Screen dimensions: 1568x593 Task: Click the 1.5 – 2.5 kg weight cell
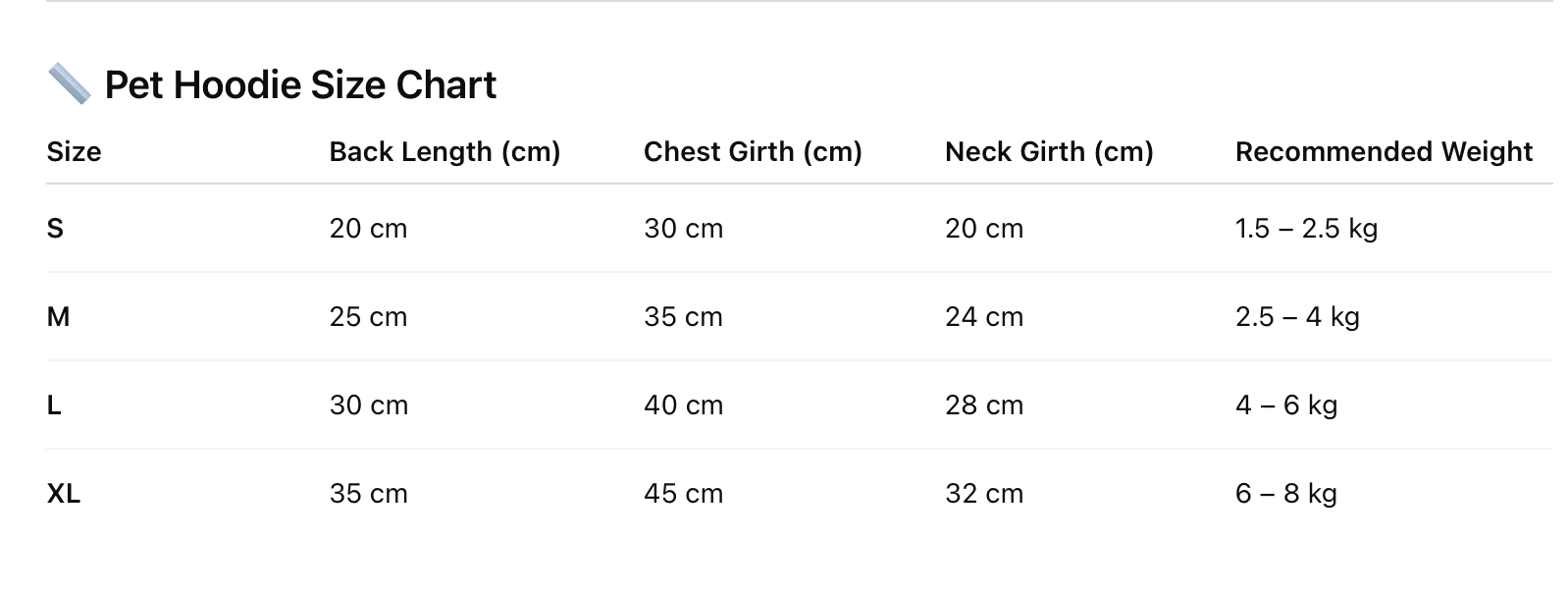pyautogui.click(x=1306, y=229)
